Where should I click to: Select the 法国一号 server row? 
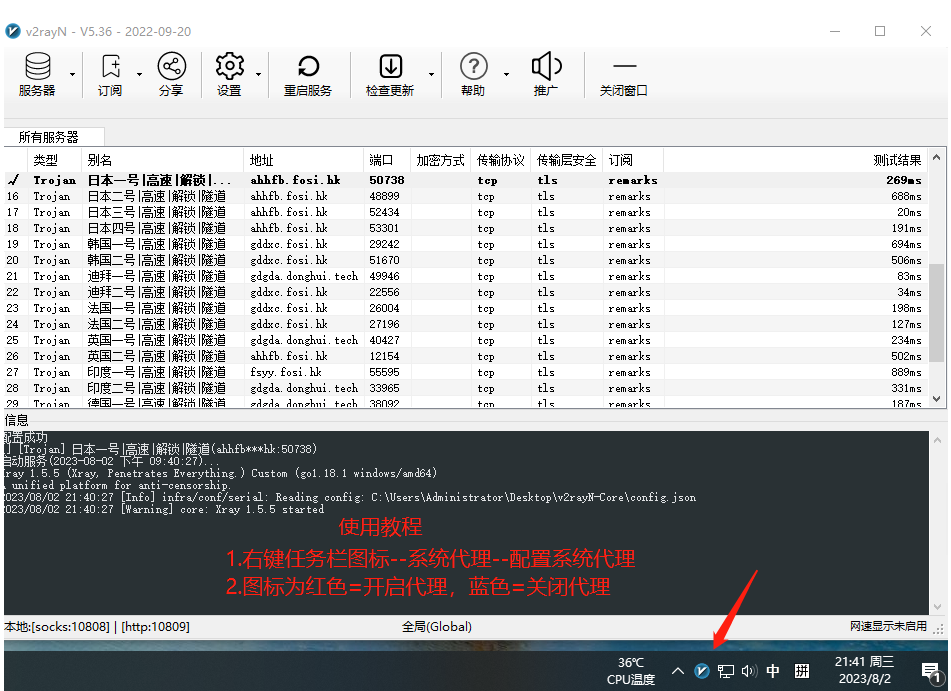(466, 308)
